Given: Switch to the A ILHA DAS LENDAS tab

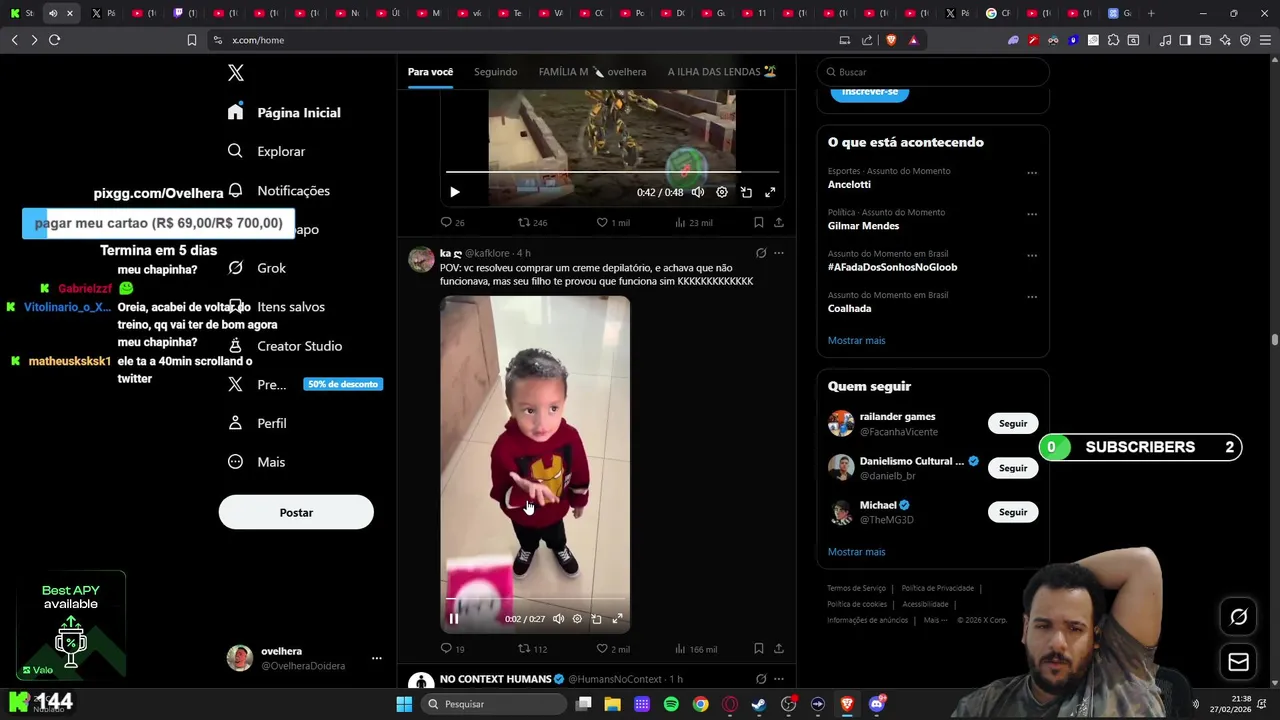Looking at the screenshot, I should pyautogui.click(x=722, y=72).
